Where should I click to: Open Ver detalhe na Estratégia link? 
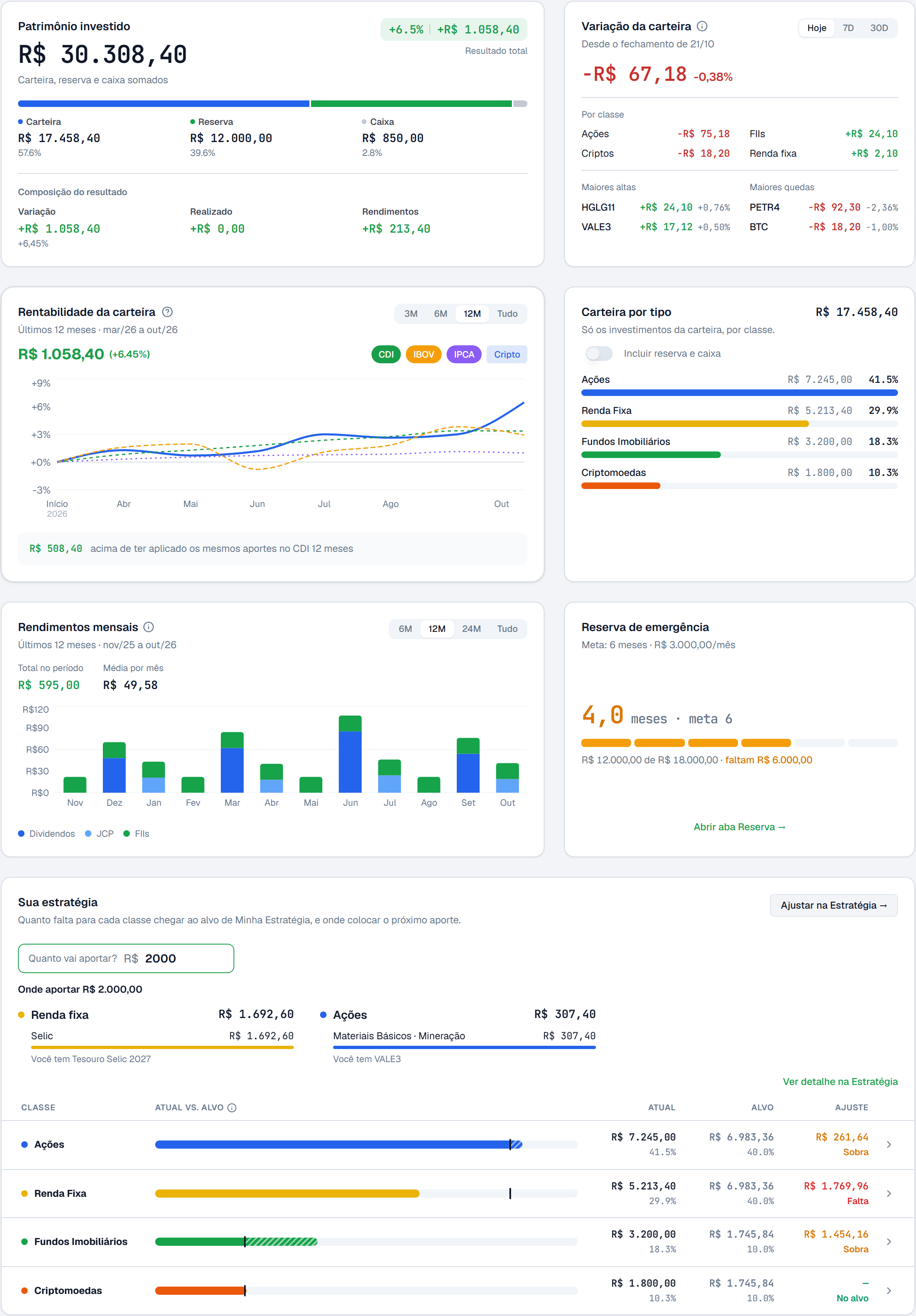tap(840, 1082)
